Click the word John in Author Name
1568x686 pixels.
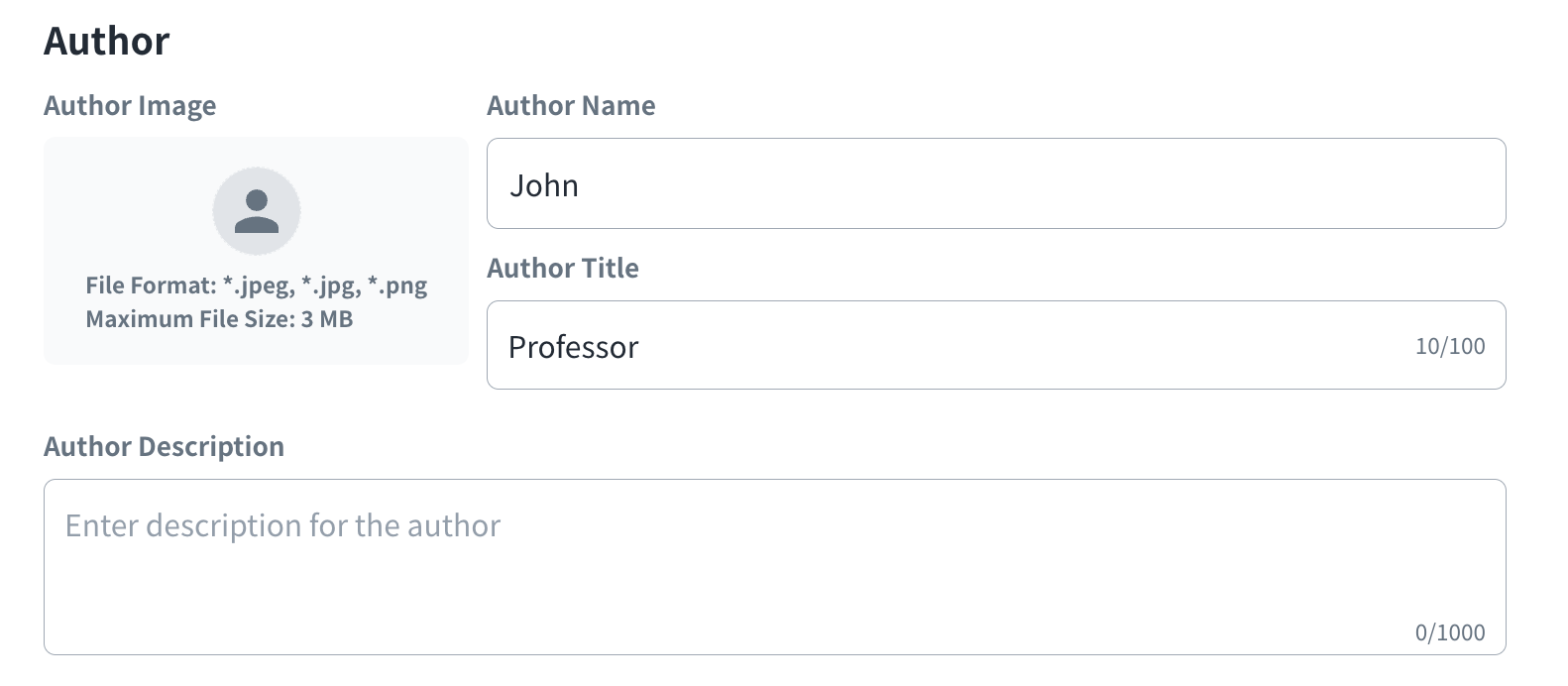(544, 185)
